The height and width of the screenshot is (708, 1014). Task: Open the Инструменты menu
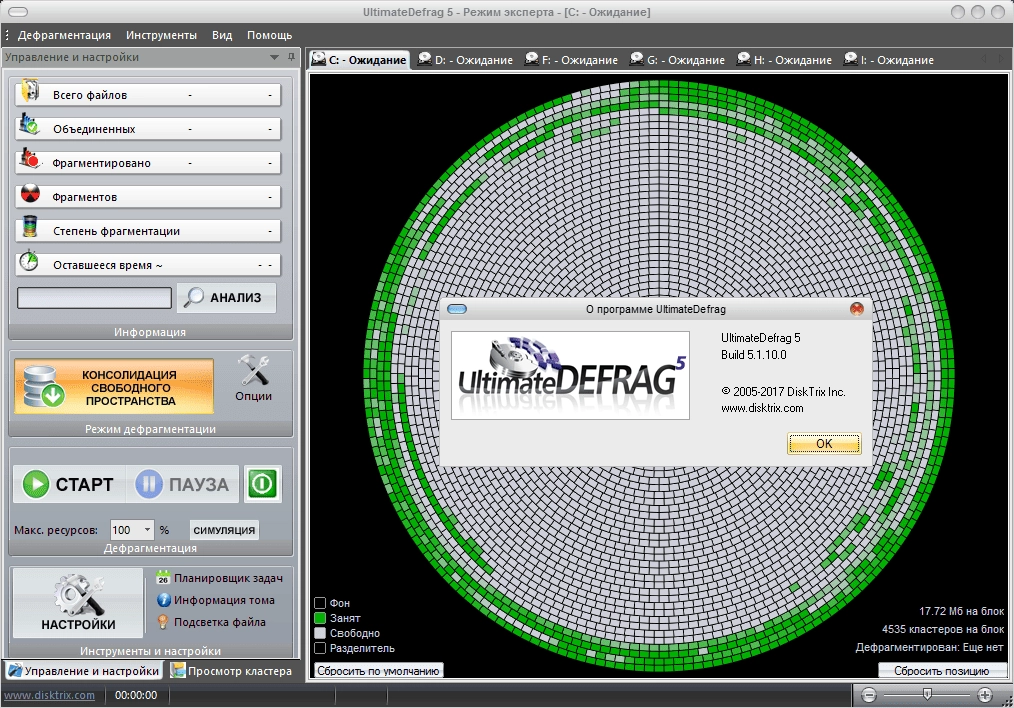tap(161, 35)
